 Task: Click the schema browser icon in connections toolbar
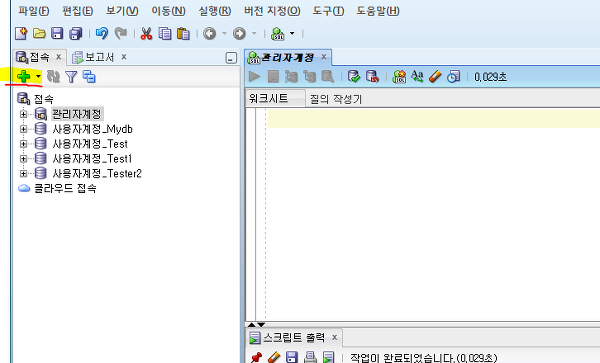(89, 77)
